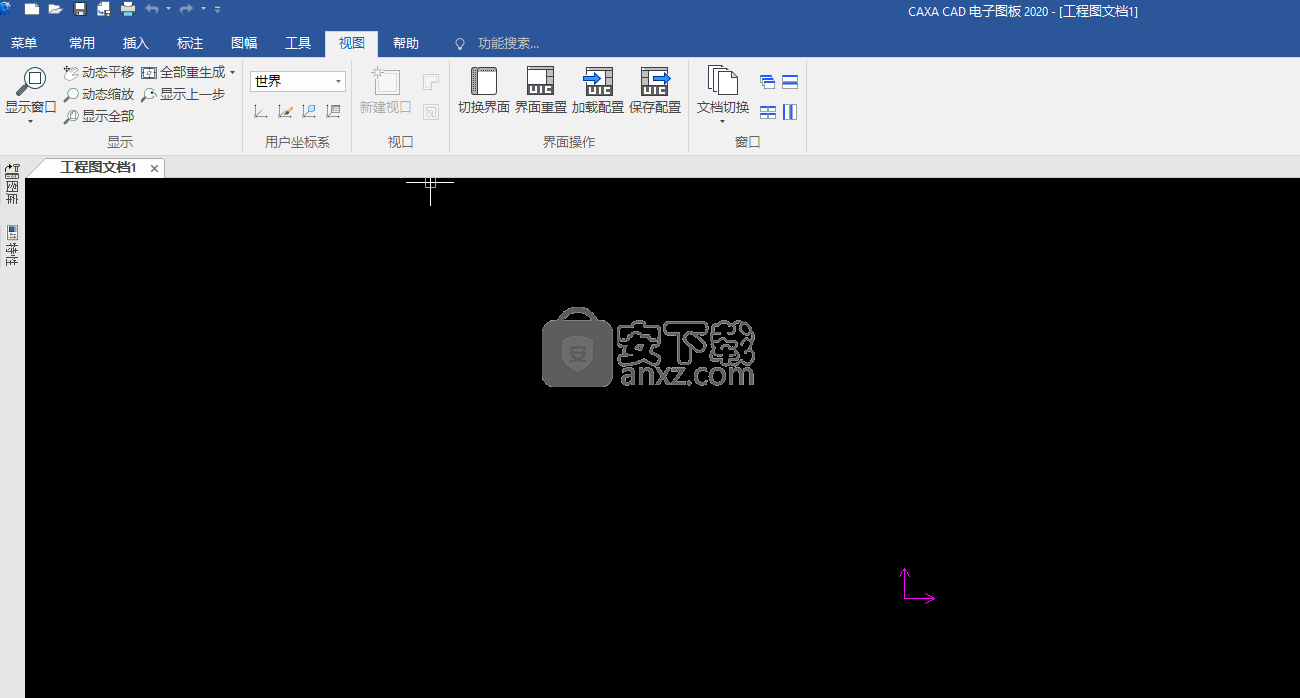The width and height of the screenshot is (1300, 698).
Task: Undo the last action with the Undo arrow
Action: (152, 9)
